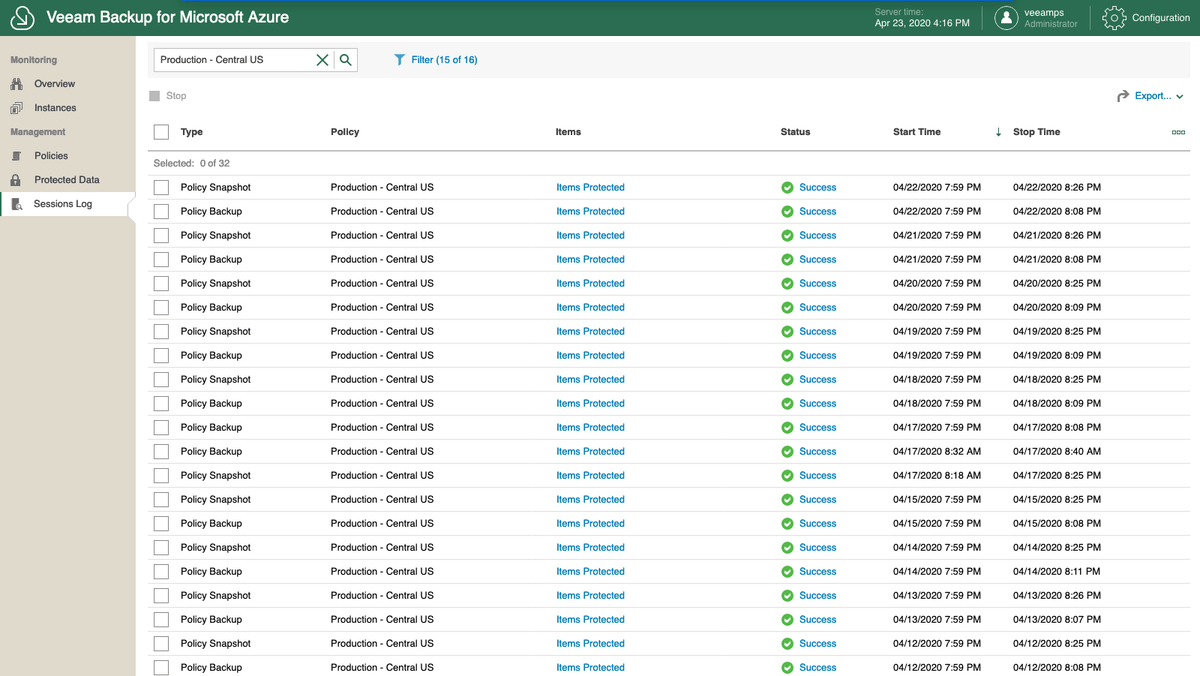
Task: Click the Start Time sort arrow
Action: click(998, 132)
